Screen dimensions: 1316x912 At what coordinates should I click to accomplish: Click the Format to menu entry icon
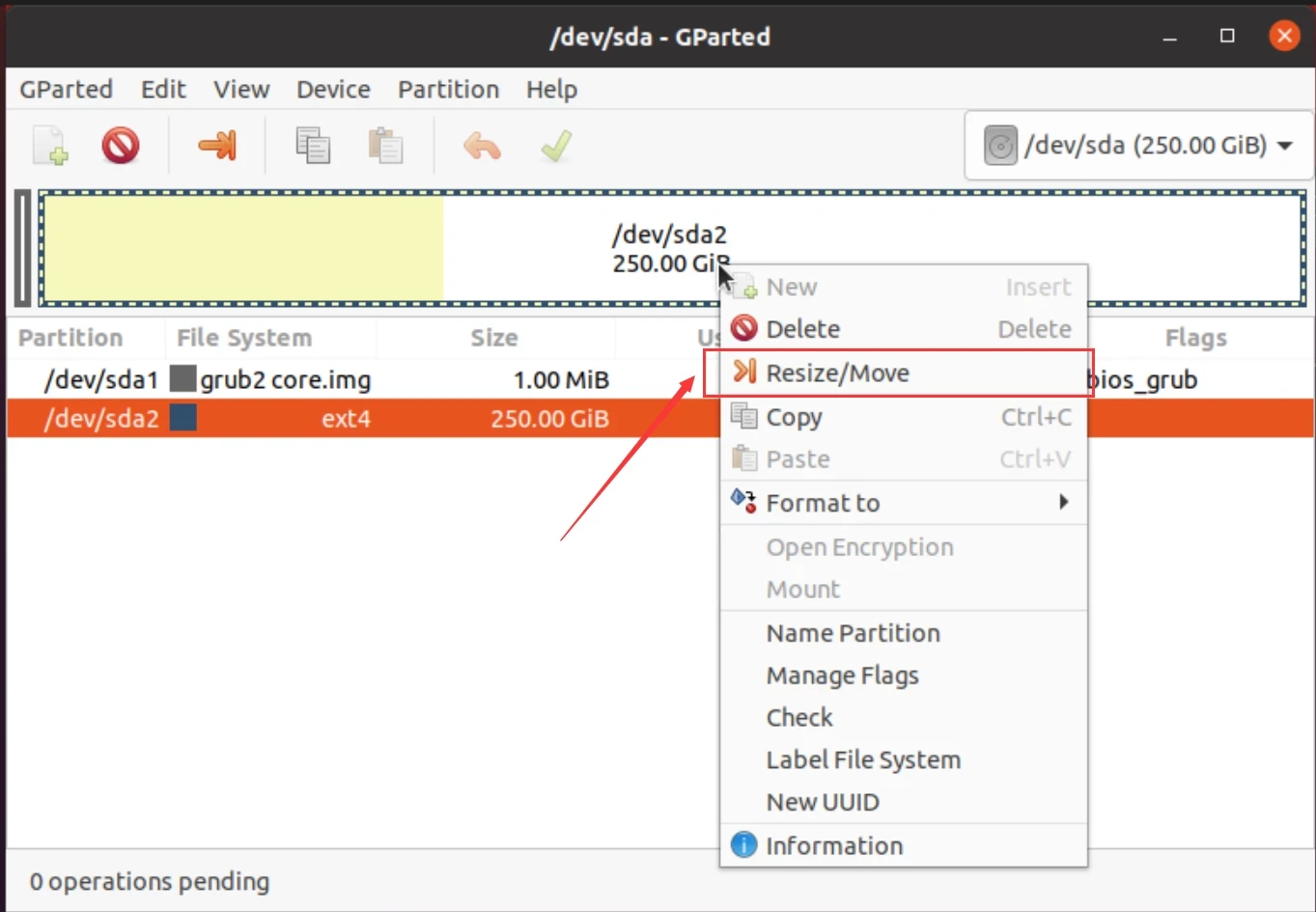click(743, 501)
